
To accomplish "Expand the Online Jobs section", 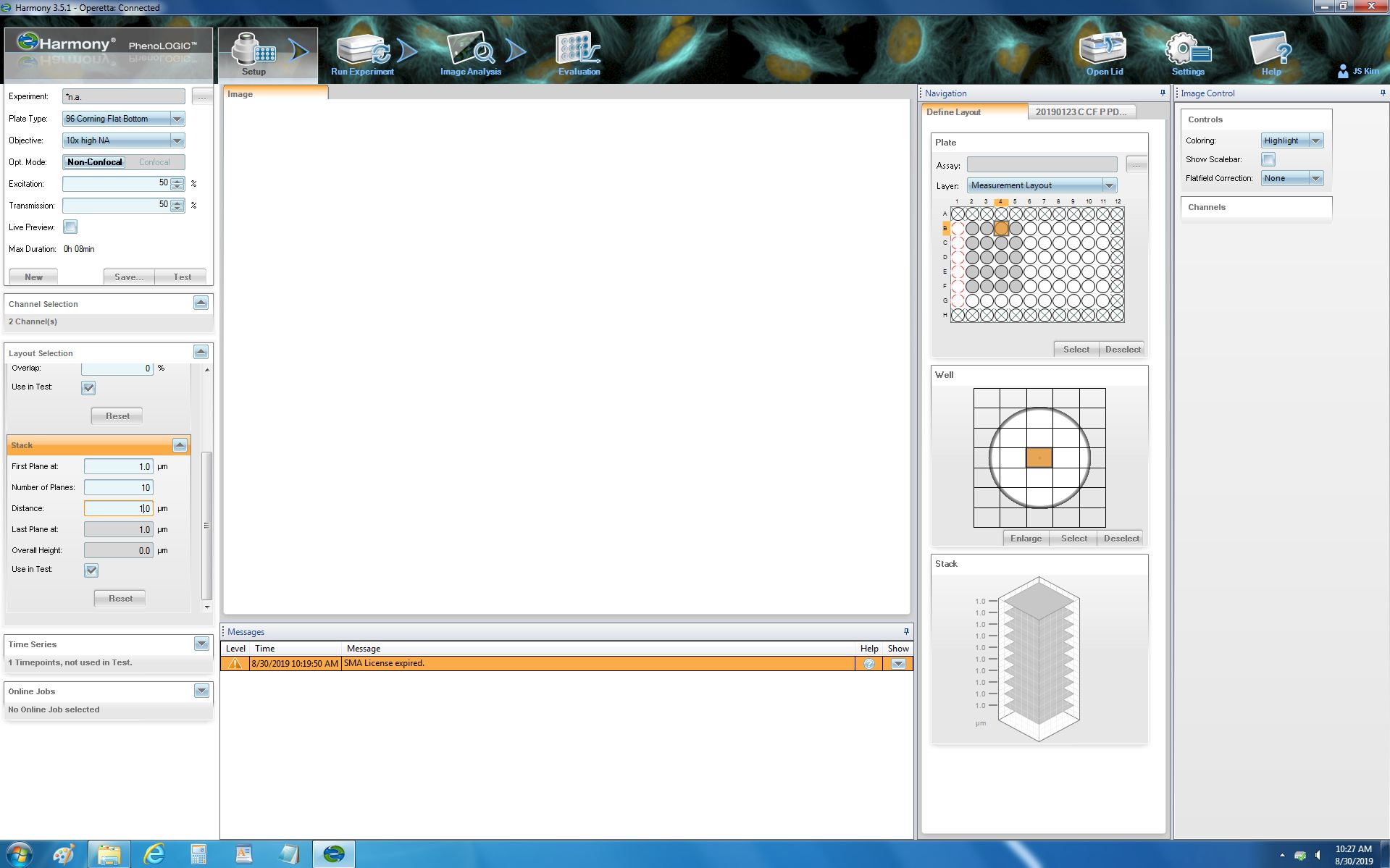I will (201, 691).
